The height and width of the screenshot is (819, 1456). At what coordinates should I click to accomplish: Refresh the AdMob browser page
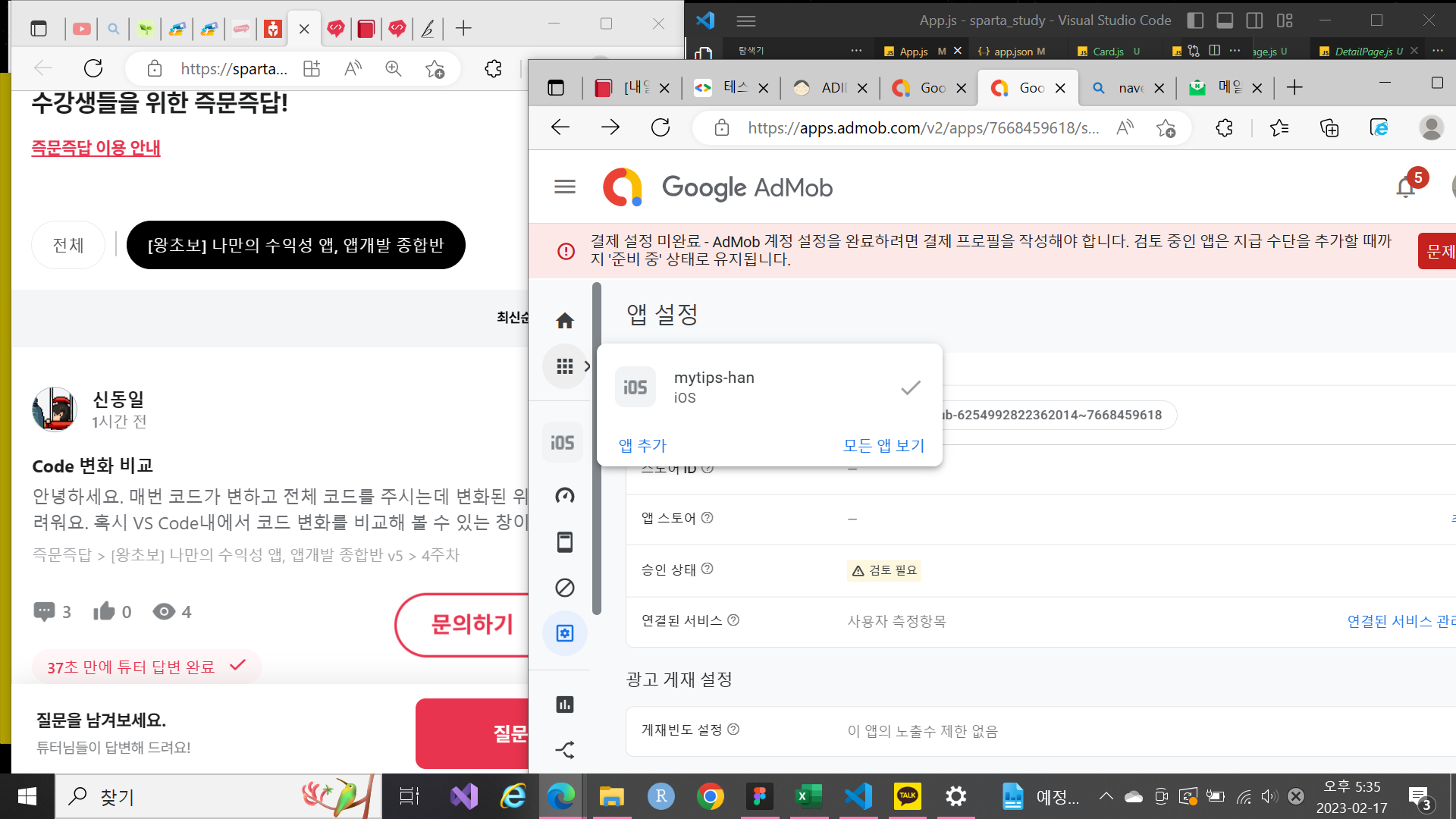[x=661, y=127]
